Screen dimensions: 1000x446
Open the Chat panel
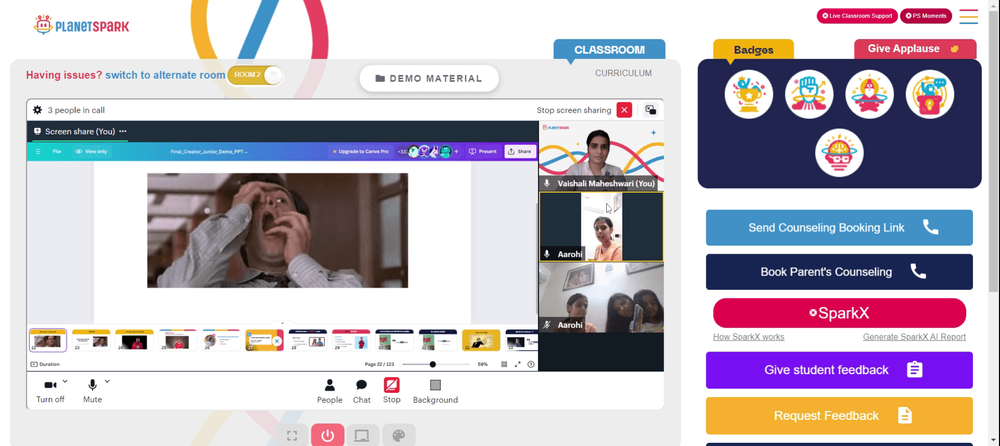point(362,391)
